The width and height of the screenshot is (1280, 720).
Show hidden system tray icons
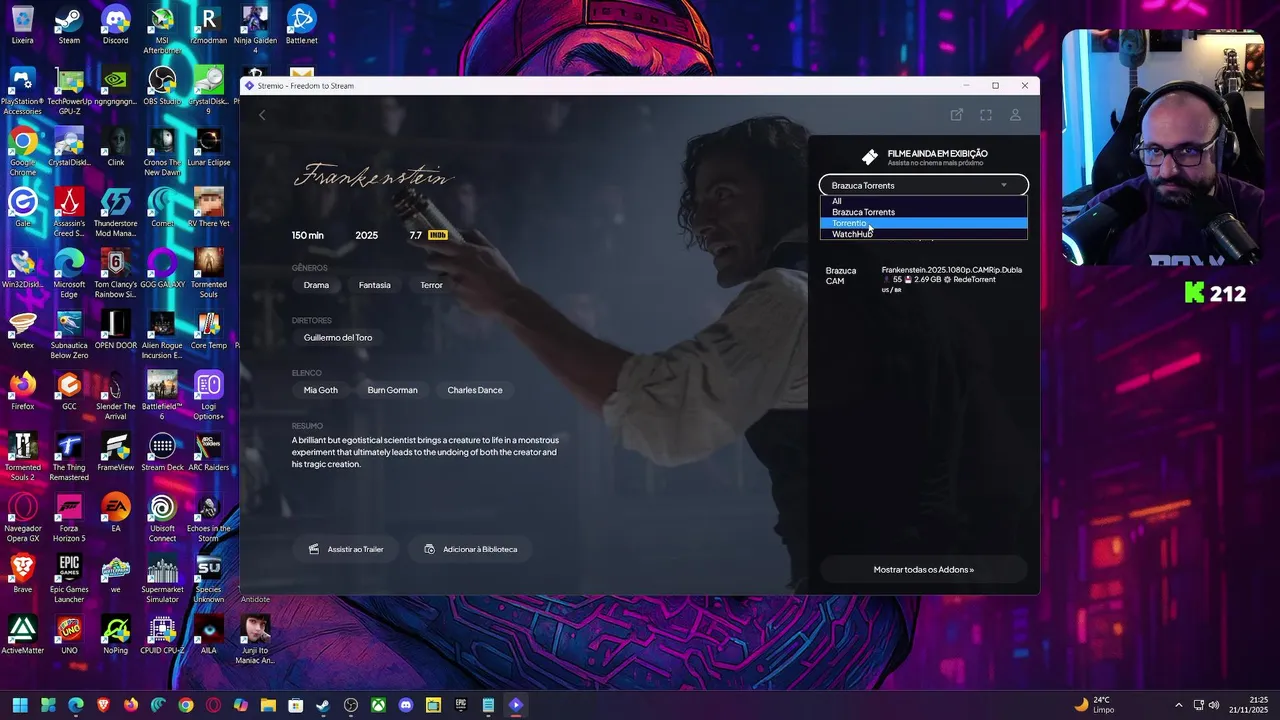(x=1178, y=705)
